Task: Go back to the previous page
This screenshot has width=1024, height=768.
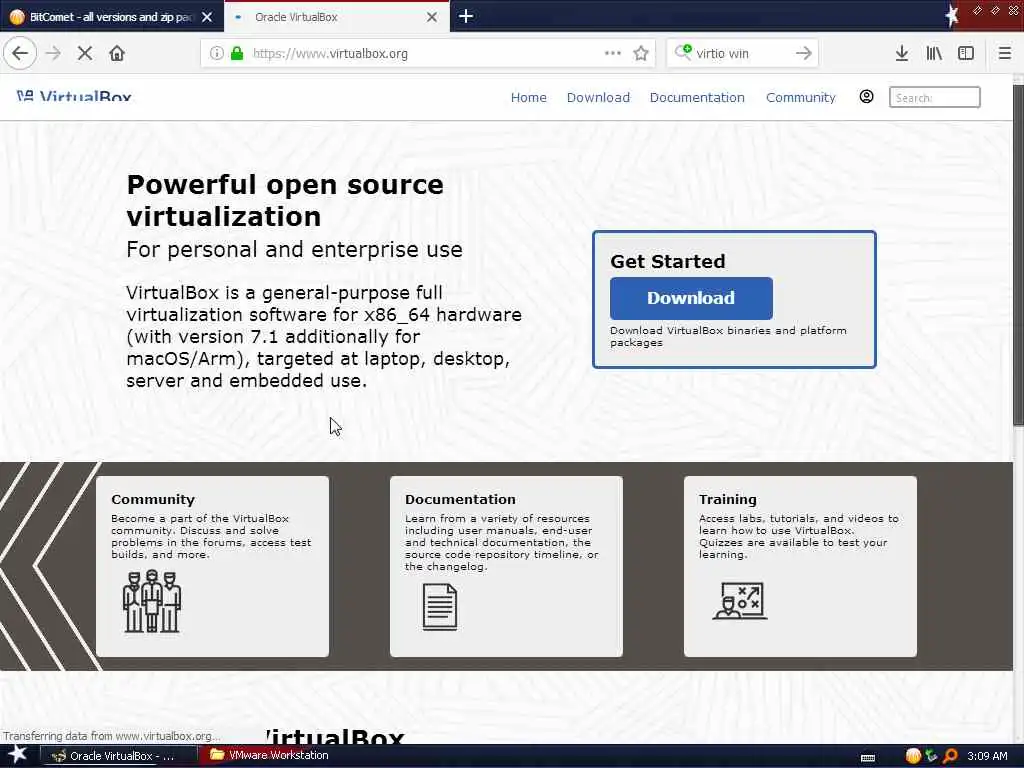Action: tap(20, 53)
